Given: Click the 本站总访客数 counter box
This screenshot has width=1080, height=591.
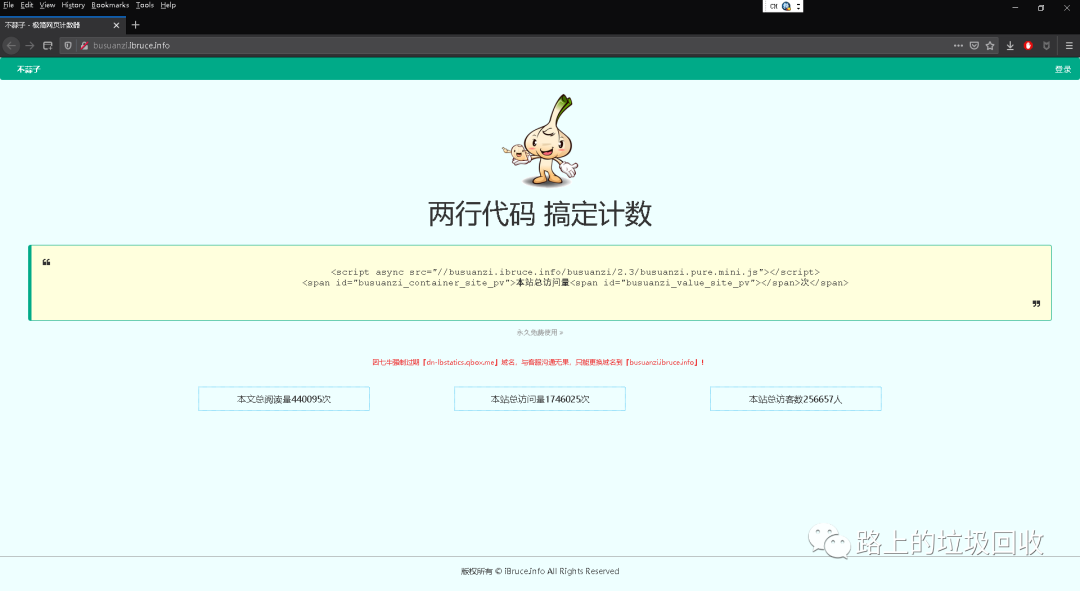Looking at the screenshot, I should point(796,399).
